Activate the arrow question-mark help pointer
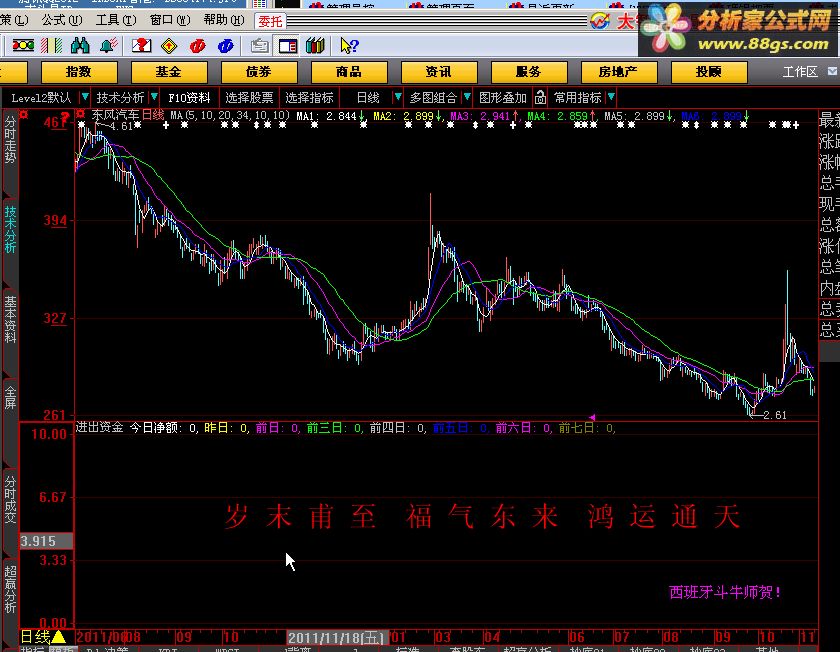840x652 pixels. pyautogui.click(x=349, y=46)
